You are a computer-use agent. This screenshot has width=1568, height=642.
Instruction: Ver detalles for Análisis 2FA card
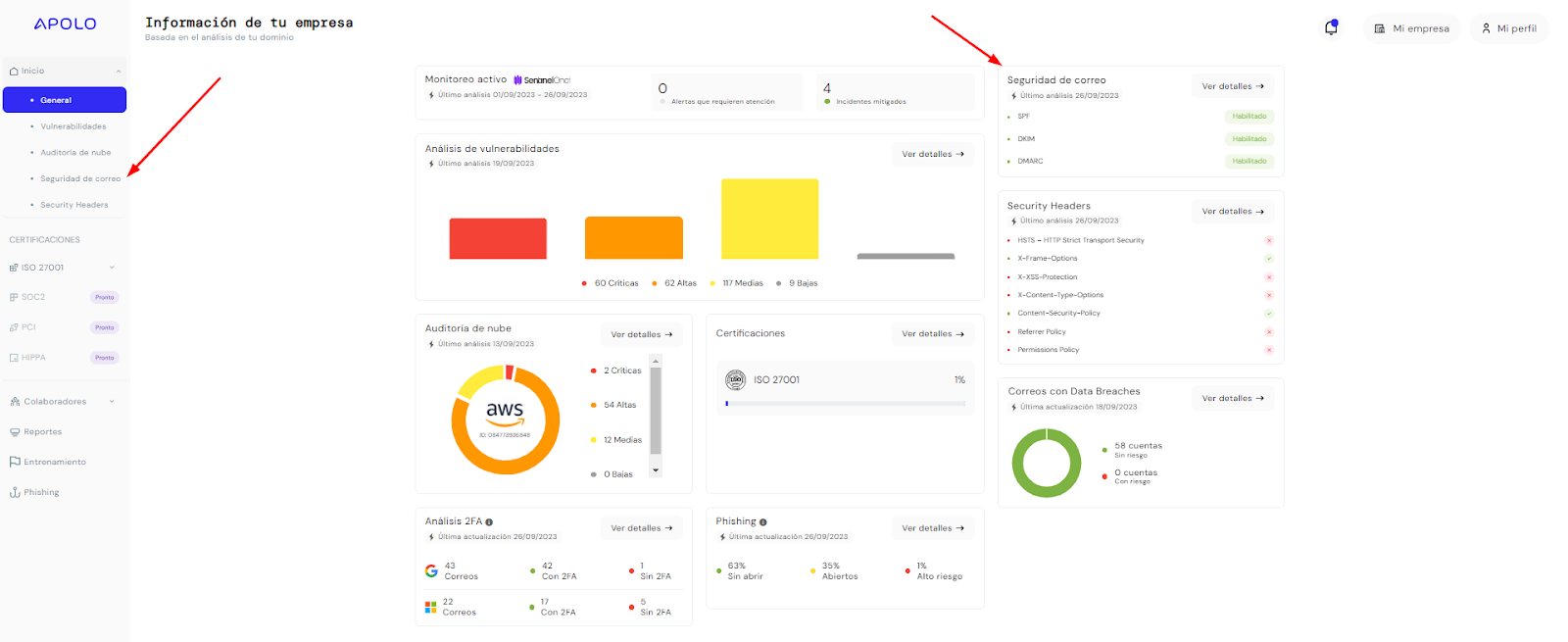pos(642,528)
